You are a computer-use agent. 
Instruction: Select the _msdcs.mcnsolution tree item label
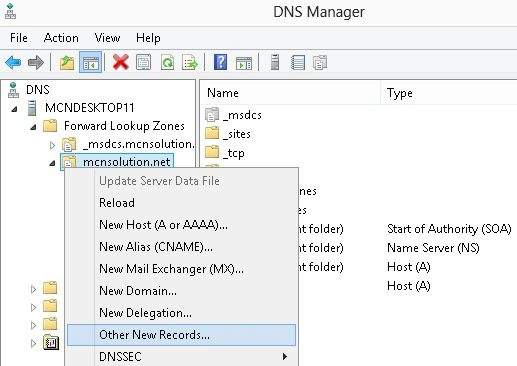point(138,144)
